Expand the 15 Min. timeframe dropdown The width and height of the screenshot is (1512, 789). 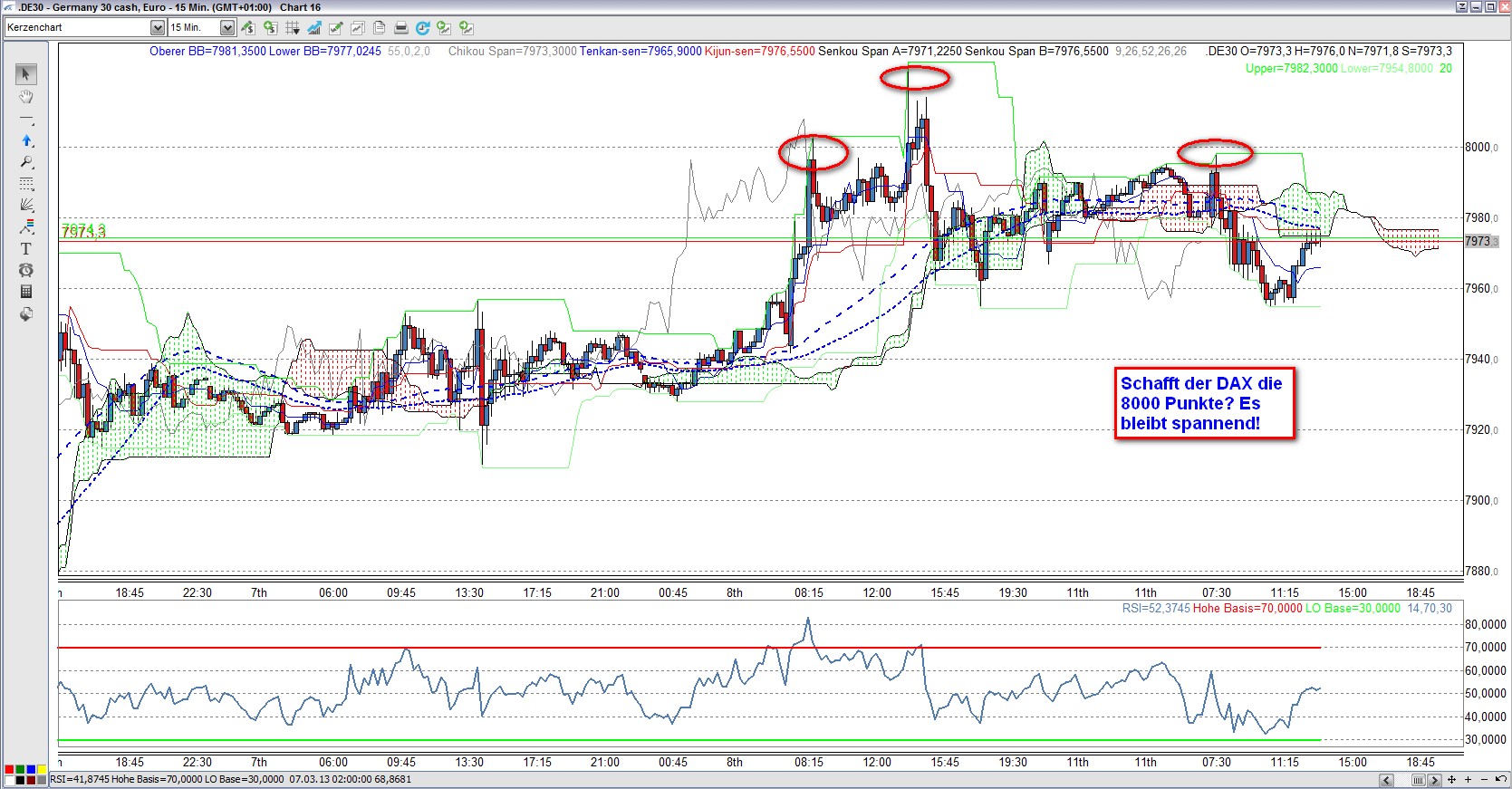coord(227,28)
